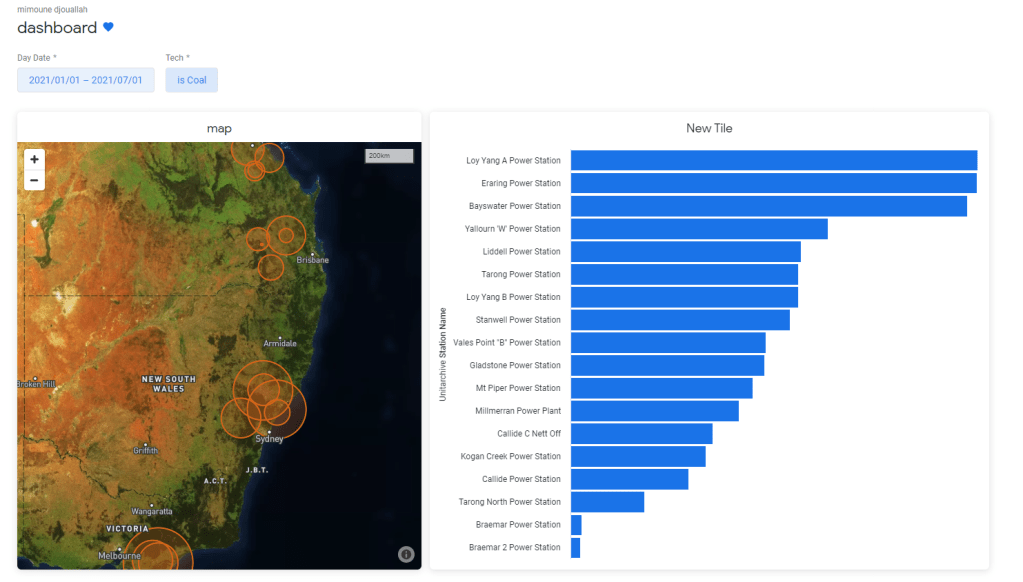Click the Millmerran Power Plant bar
Screen dimensions: 1023x582
coord(654,411)
